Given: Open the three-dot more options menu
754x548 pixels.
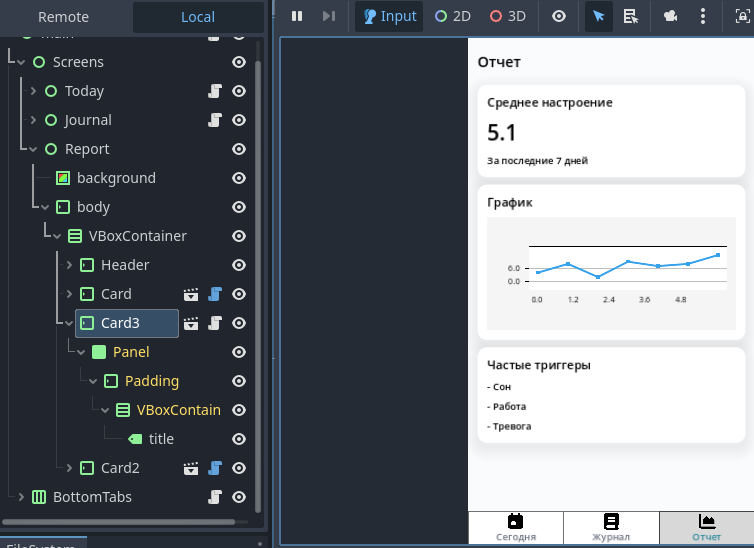Looking at the screenshot, I should click(x=704, y=16).
